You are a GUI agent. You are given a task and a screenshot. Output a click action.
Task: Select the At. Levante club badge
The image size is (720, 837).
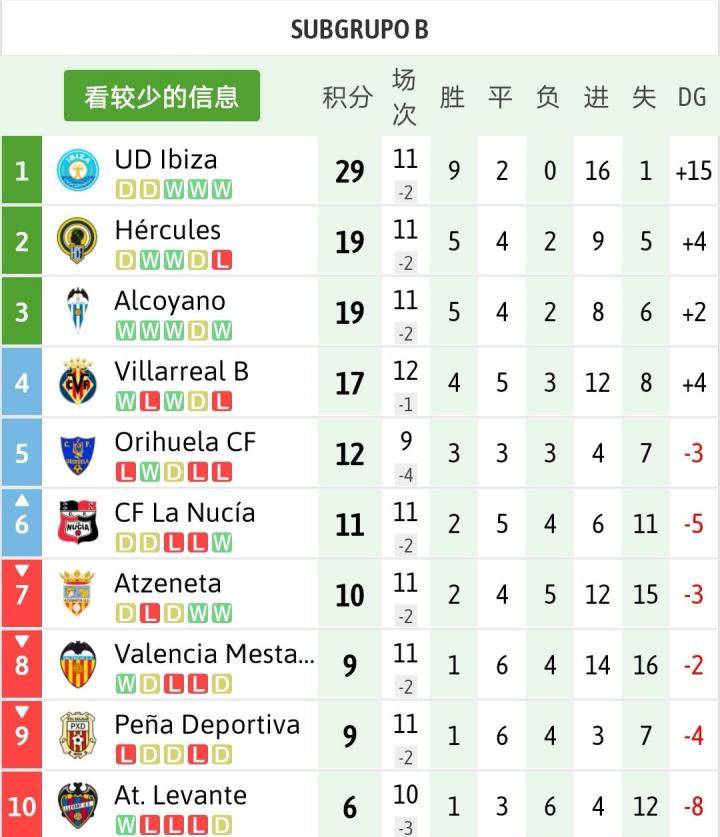[x=78, y=806]
